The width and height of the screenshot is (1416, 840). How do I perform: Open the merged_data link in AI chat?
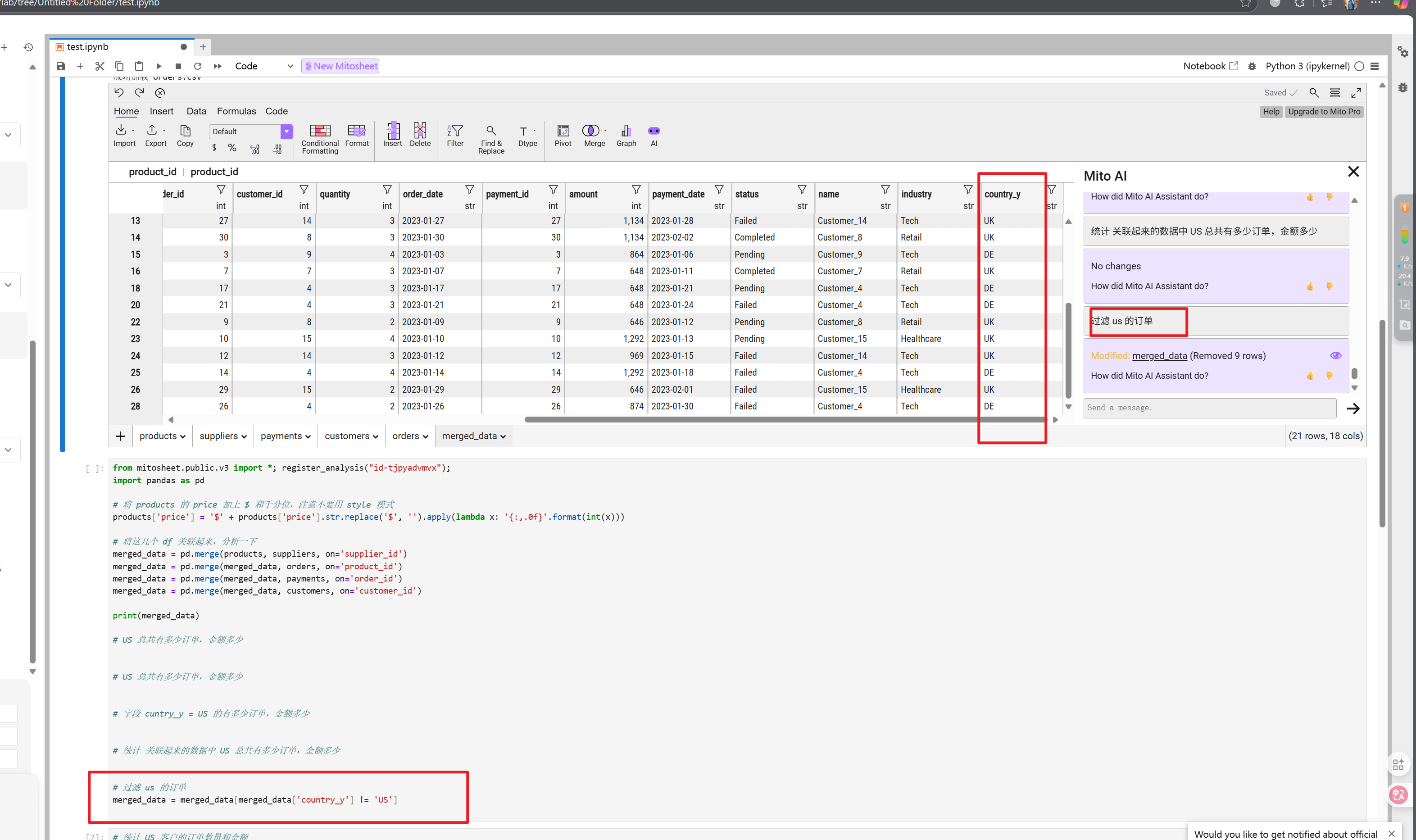(1159, 355)
